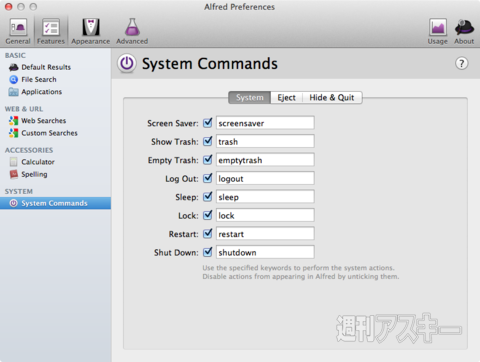
Task: Open the Appearance tuxedo icon
Action: click(x=91, y=31)
